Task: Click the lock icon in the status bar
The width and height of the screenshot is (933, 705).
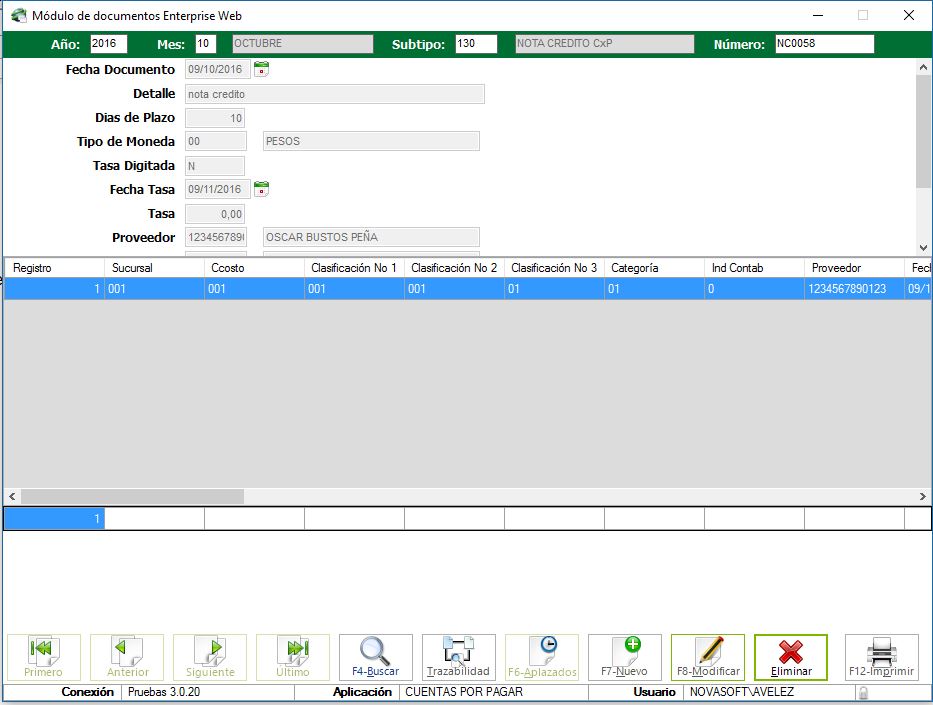Action: coord(863,693)
